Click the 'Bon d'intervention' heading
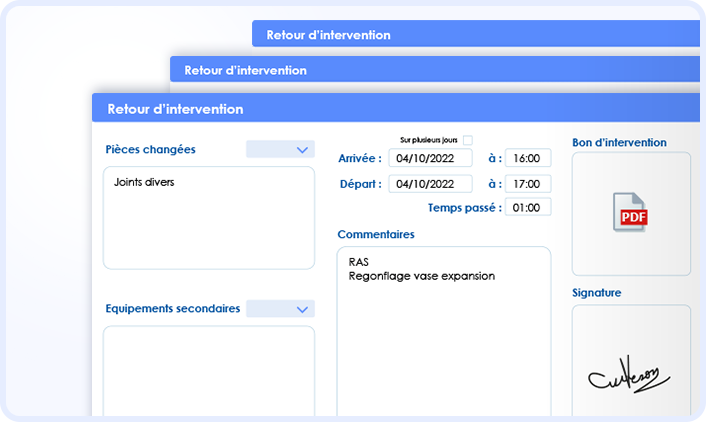706x422 pixels. click(x=619, y=142)
